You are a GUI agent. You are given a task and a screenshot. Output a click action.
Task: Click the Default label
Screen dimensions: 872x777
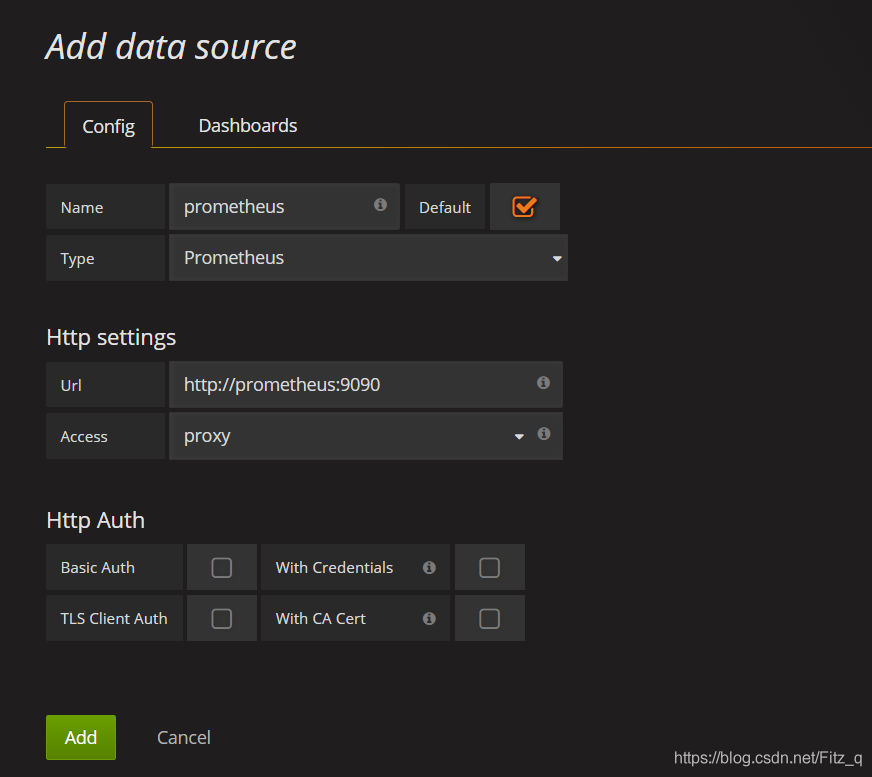click(x=445, y=207)
